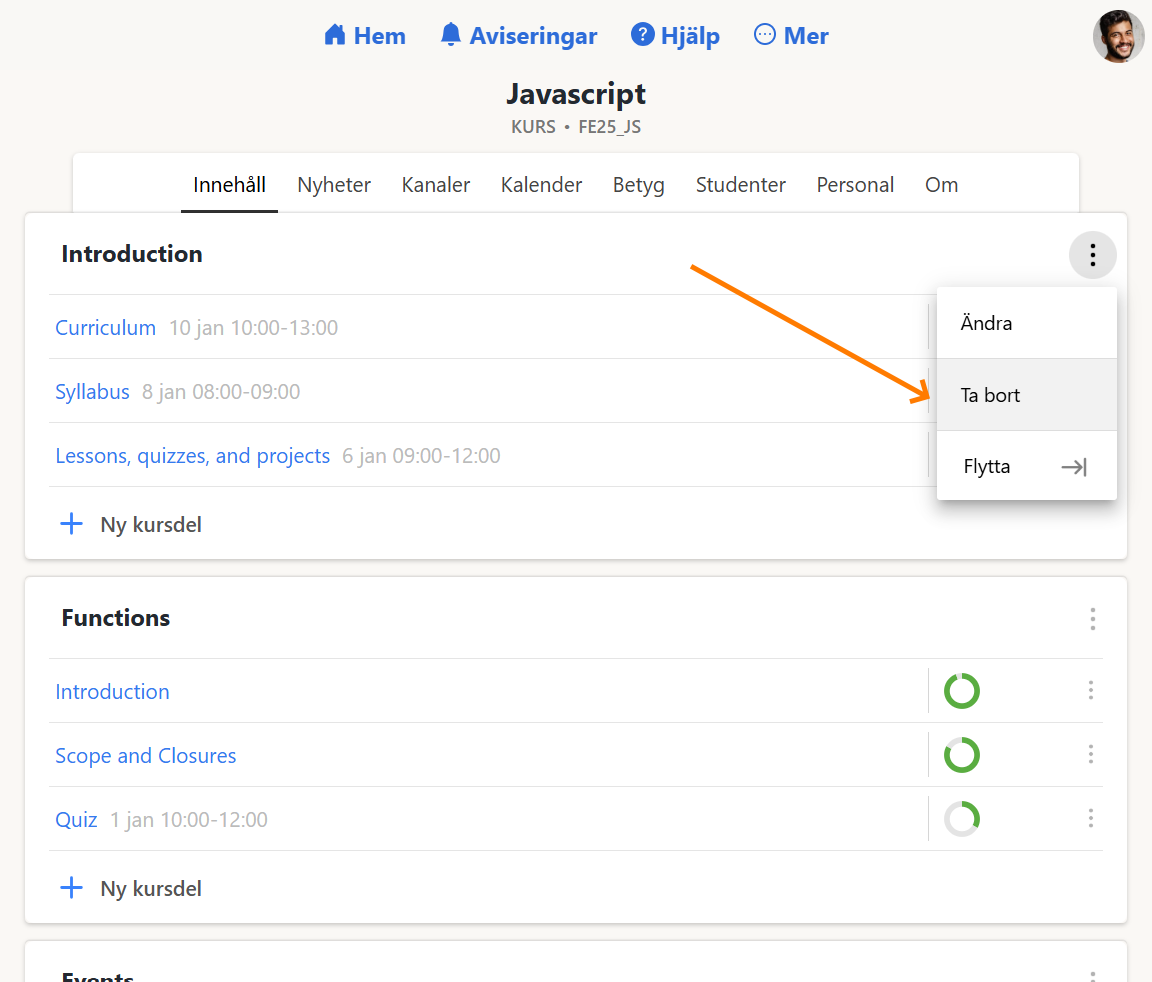This screenshot has height=982, width=1152.
Task: Click the plus icon under Functions section
Action: pyautogui.click(x=72, y=888)
